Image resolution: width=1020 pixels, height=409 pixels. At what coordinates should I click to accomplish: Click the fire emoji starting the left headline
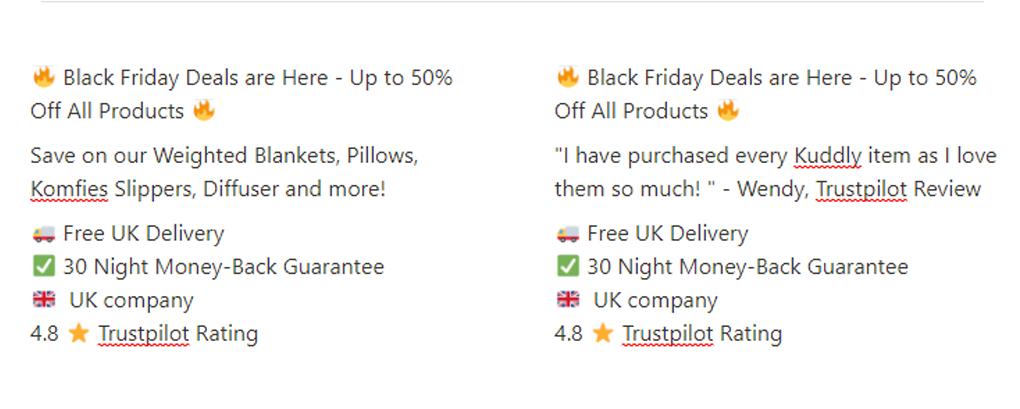coord(44,77)
